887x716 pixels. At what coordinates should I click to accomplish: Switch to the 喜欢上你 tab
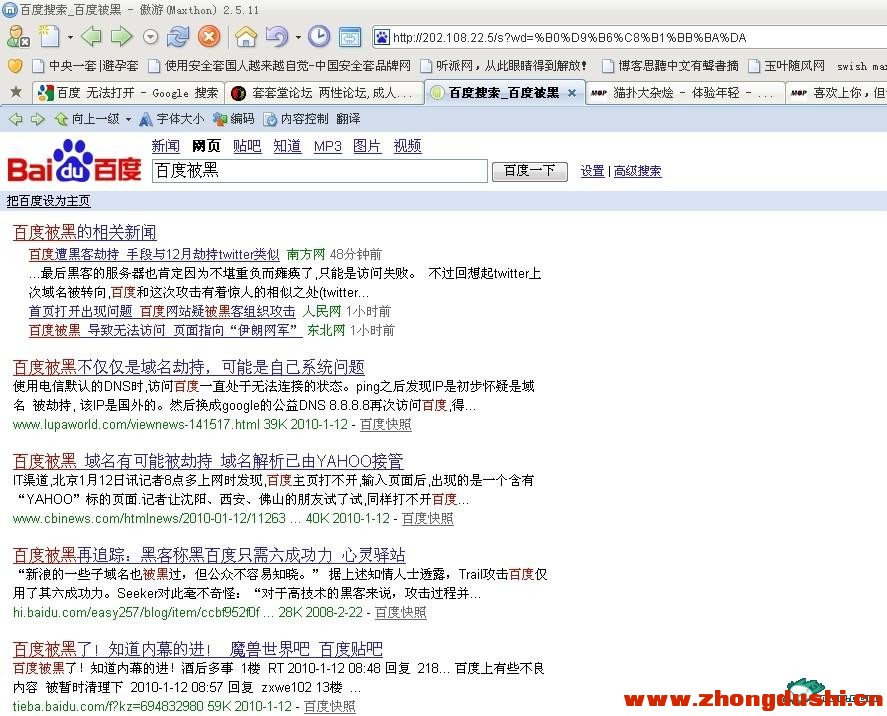pos(837,93)
